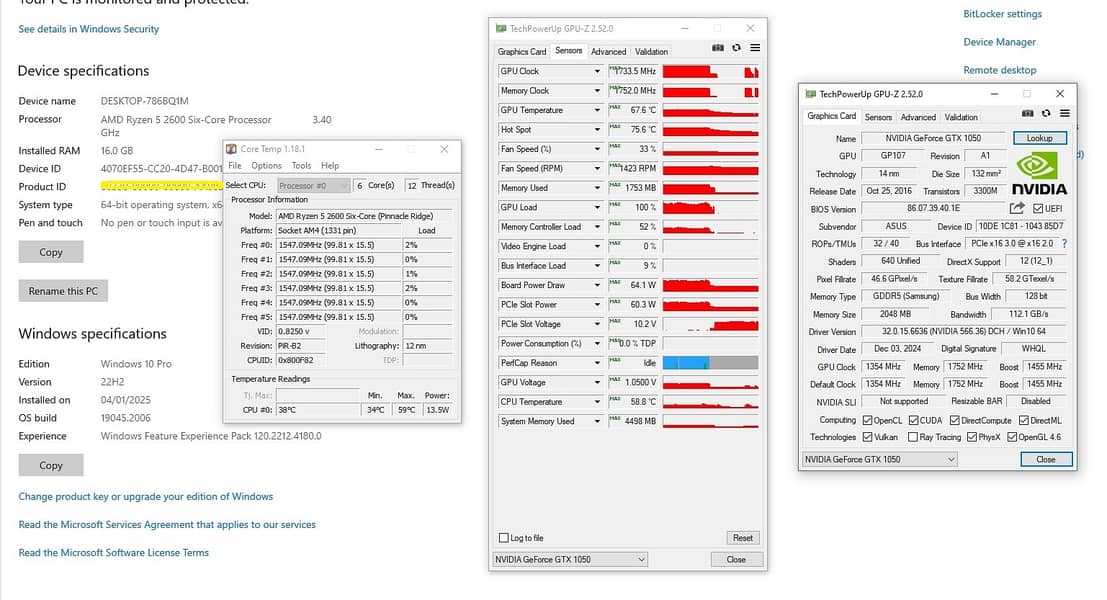The image size is (1107, 600).
Task: Expand the GPU Temperature sensor dropdown
Action: click(598, 110)
